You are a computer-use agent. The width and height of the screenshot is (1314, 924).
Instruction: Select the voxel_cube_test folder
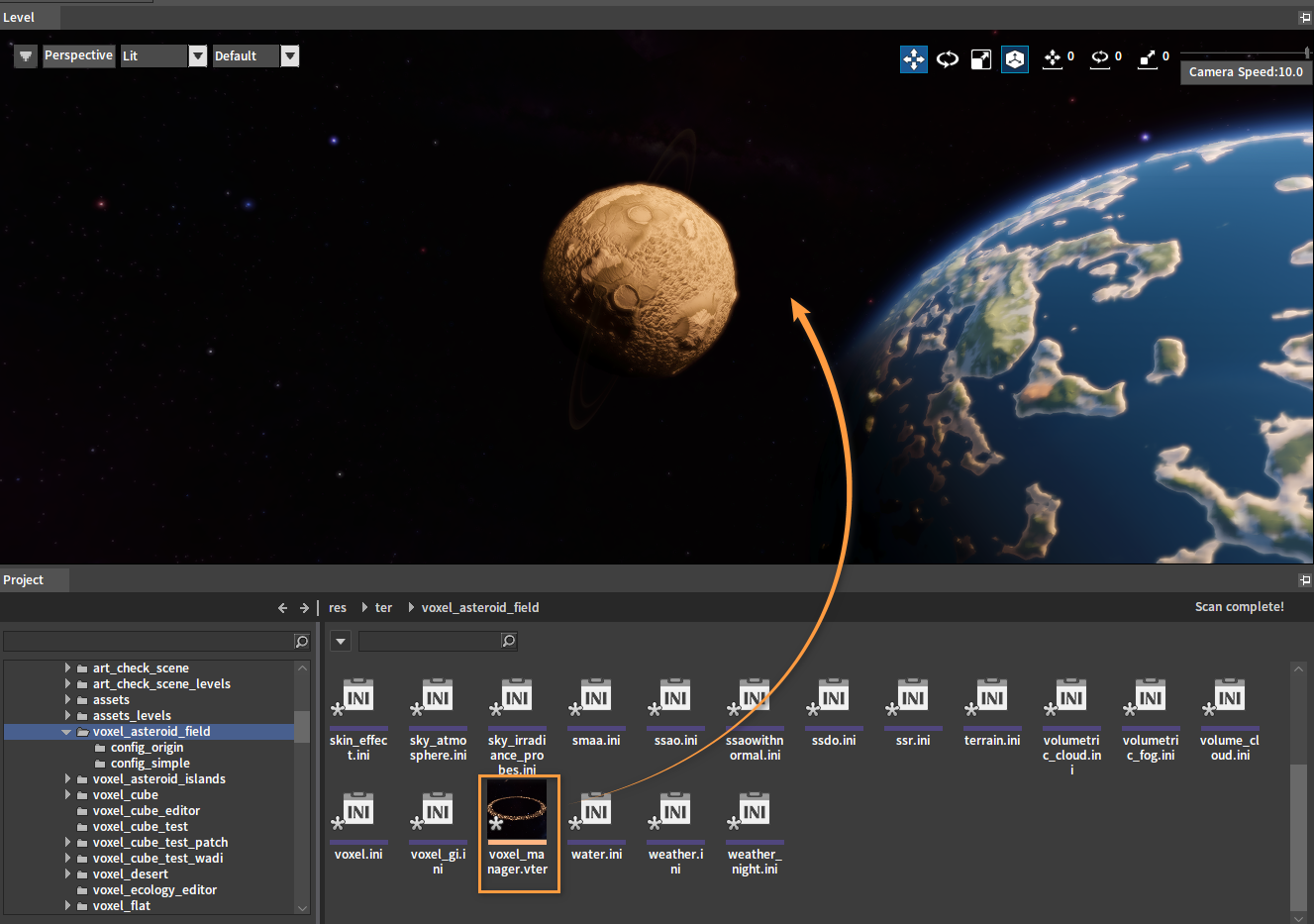click(x=140, y=826)
